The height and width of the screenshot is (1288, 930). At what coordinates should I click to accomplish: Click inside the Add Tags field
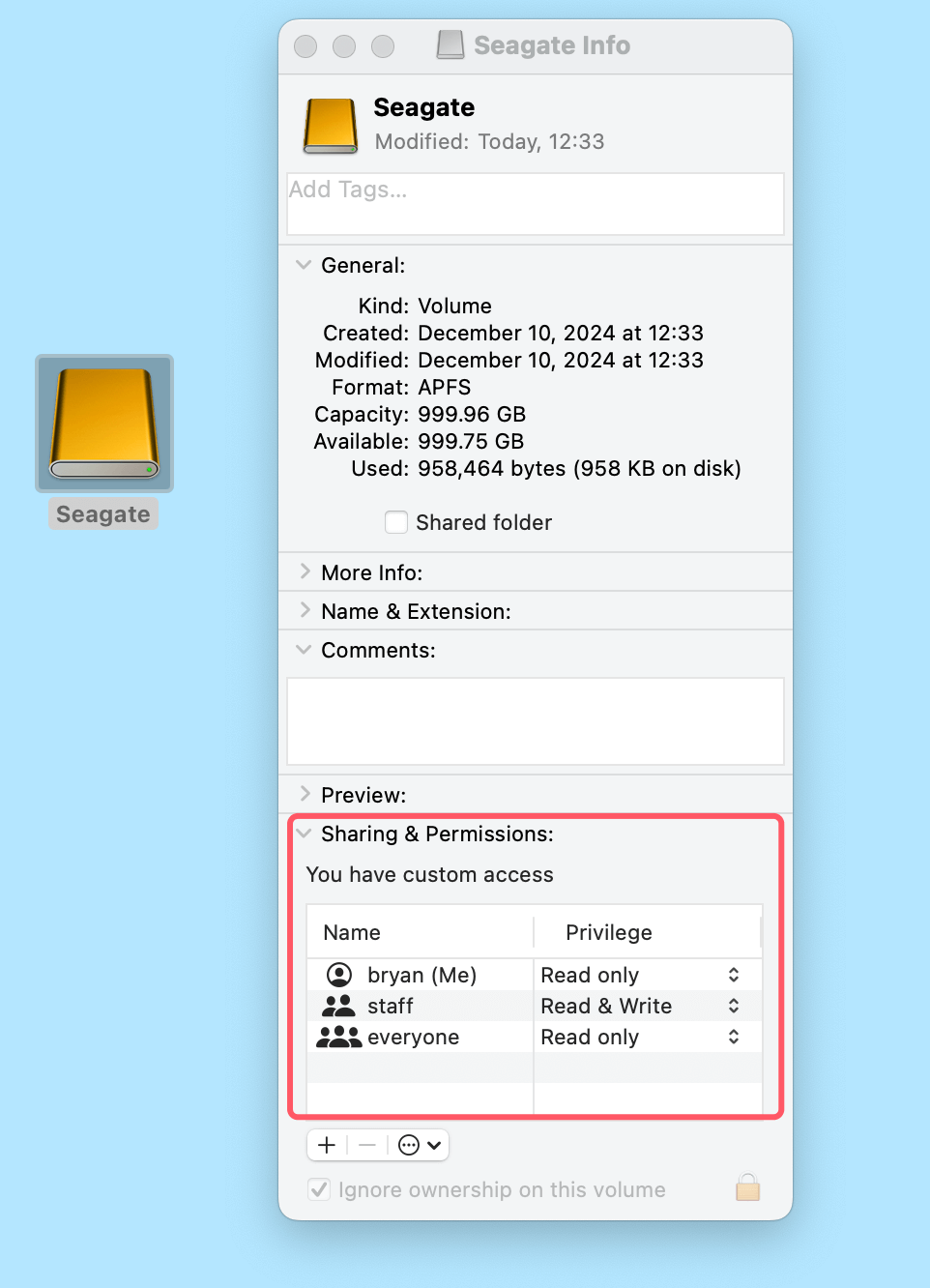click(535, 204)
